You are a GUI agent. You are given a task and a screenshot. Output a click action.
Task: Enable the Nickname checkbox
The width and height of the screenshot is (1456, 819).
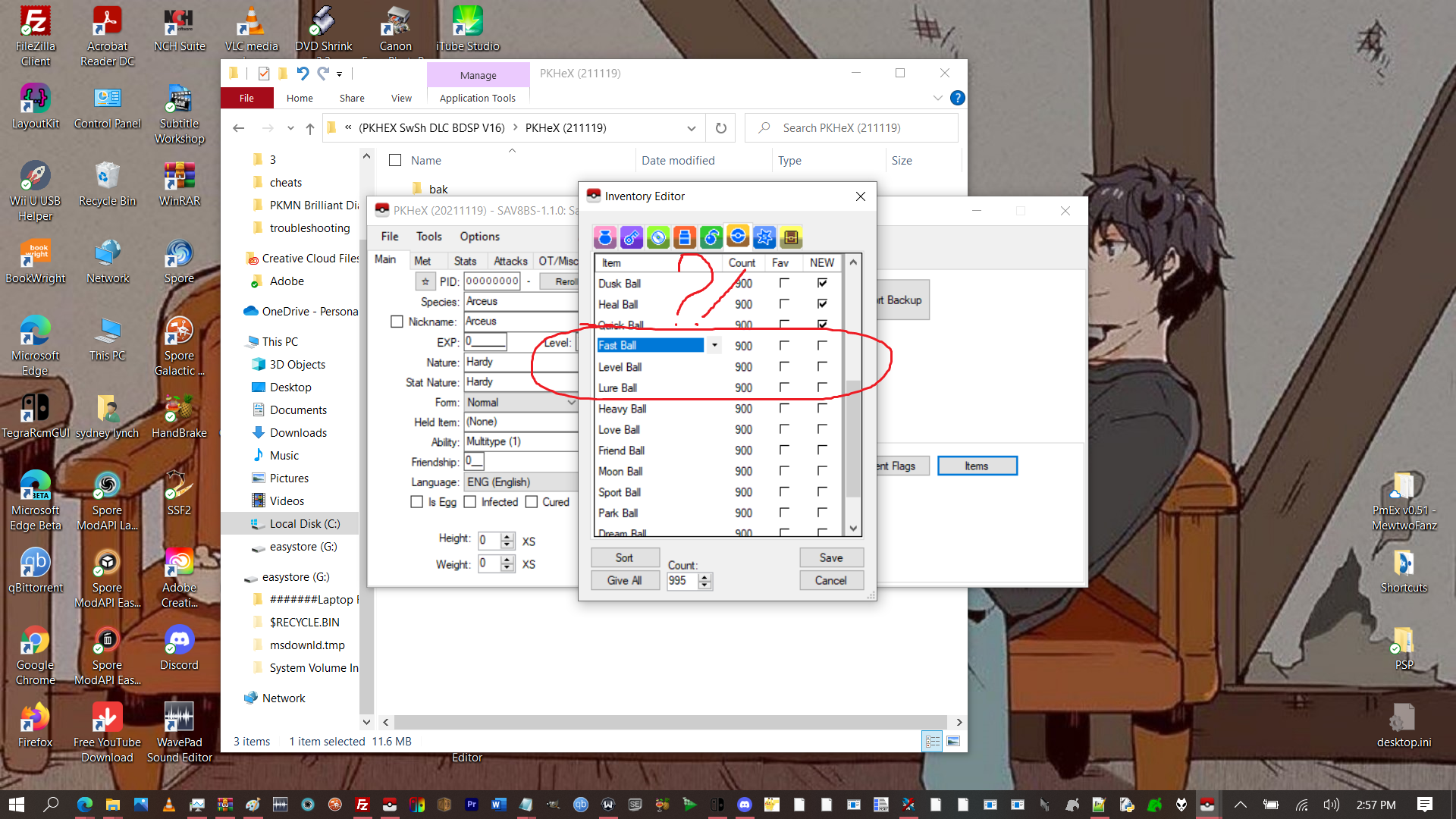tap(397, 322)
